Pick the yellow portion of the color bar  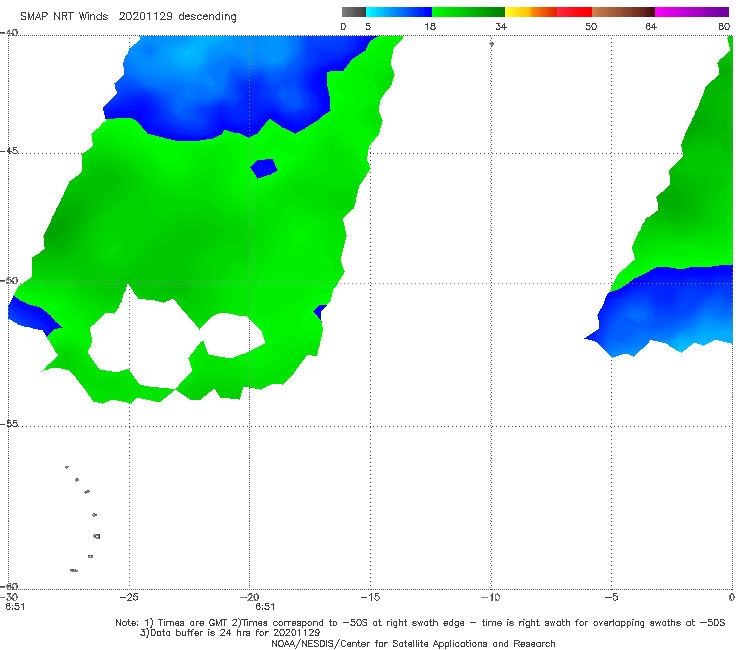point(518,12)
